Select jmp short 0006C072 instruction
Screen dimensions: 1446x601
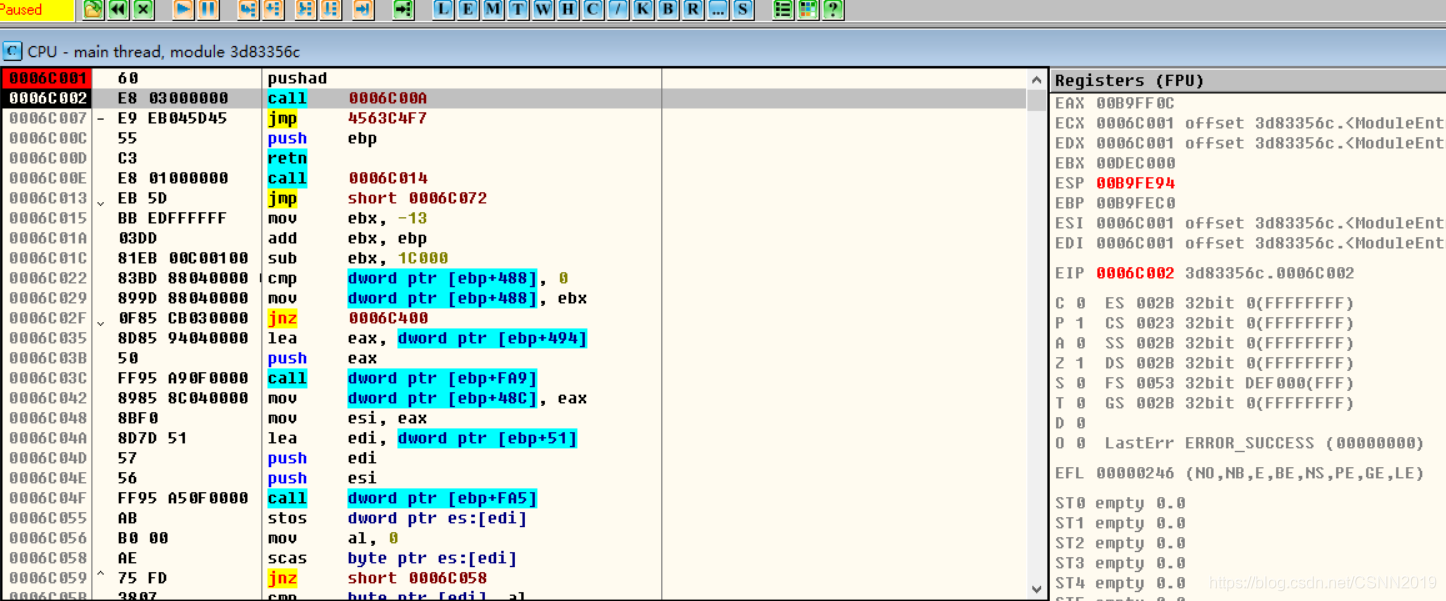[x=513, y=198]
